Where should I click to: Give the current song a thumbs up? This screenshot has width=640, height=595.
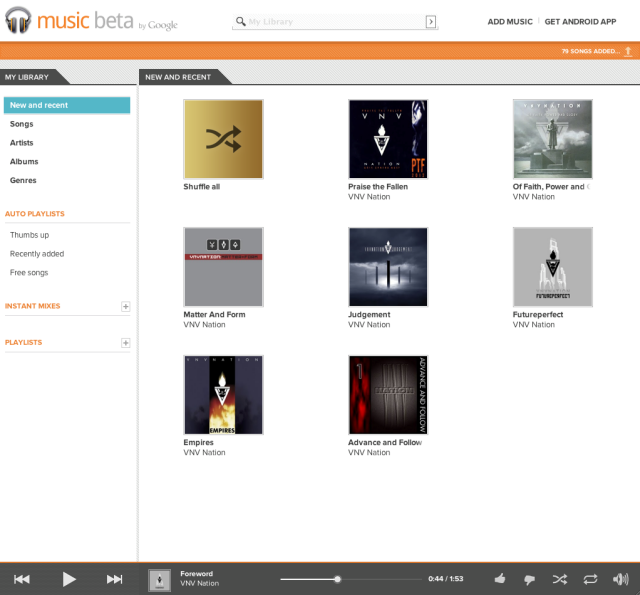pyautogui.click(x=500, y=579)
